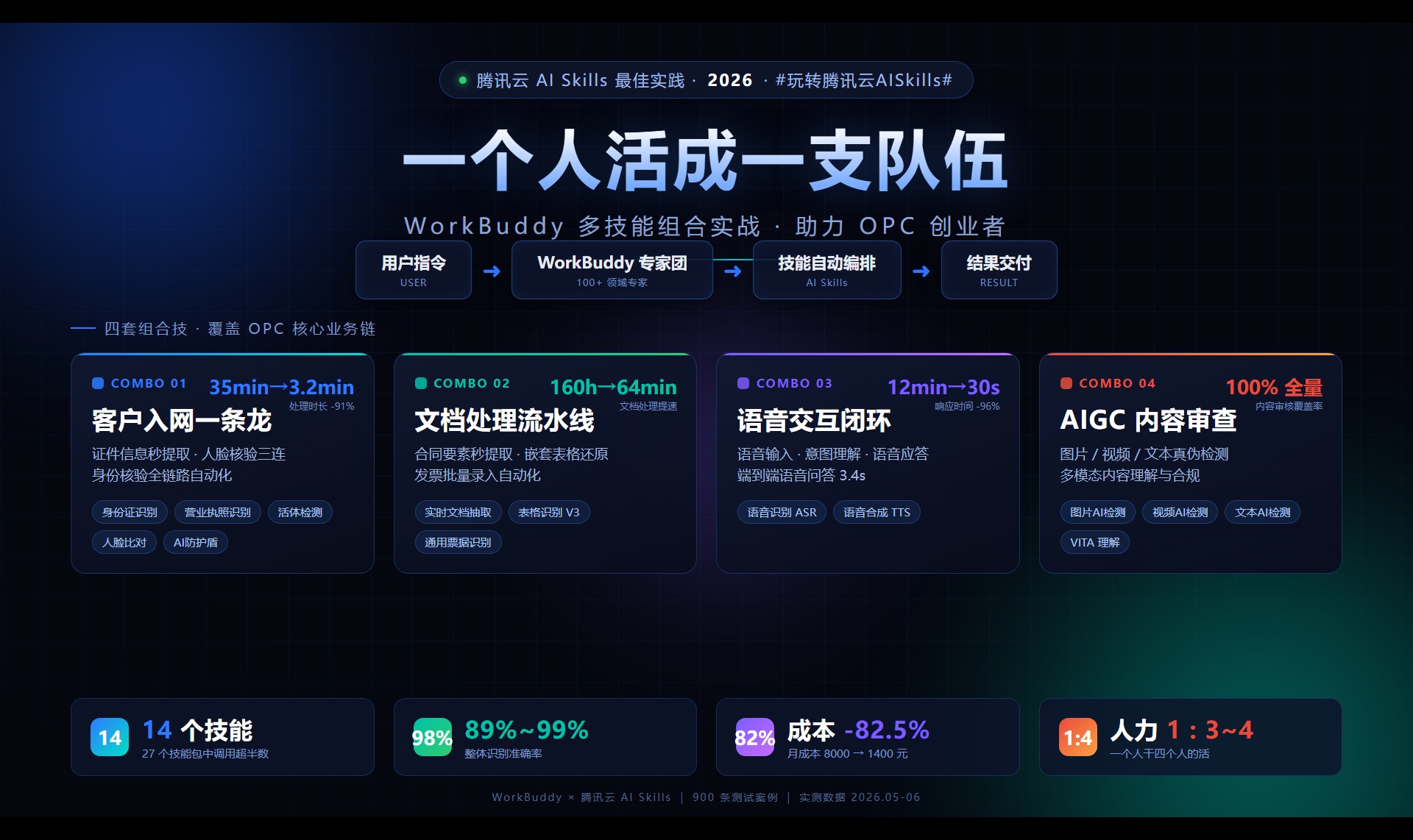
Task: Select the 人脸比对 tag
Action: click(x=124, y=542)
